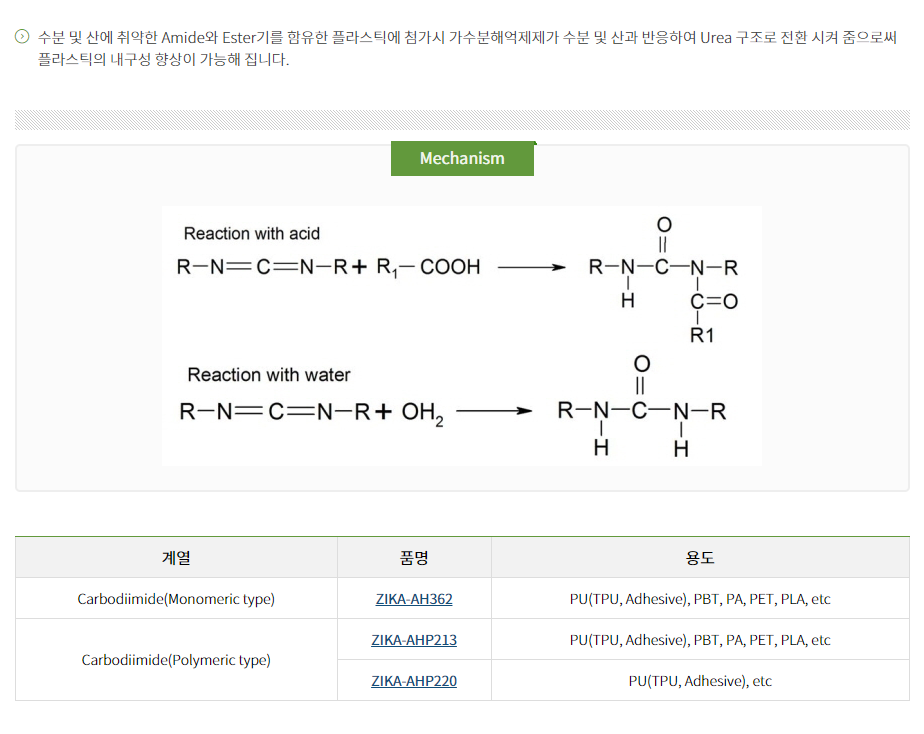Click the hatched divider bar above Mechanism
The height and width of the screenshot is (734, 924).
click(x=462, y=120)
